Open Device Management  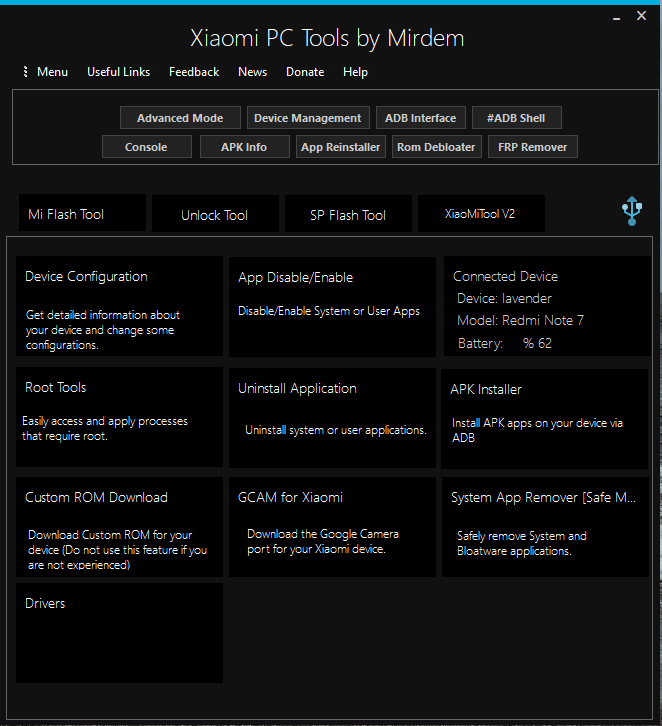click(308, 118)
